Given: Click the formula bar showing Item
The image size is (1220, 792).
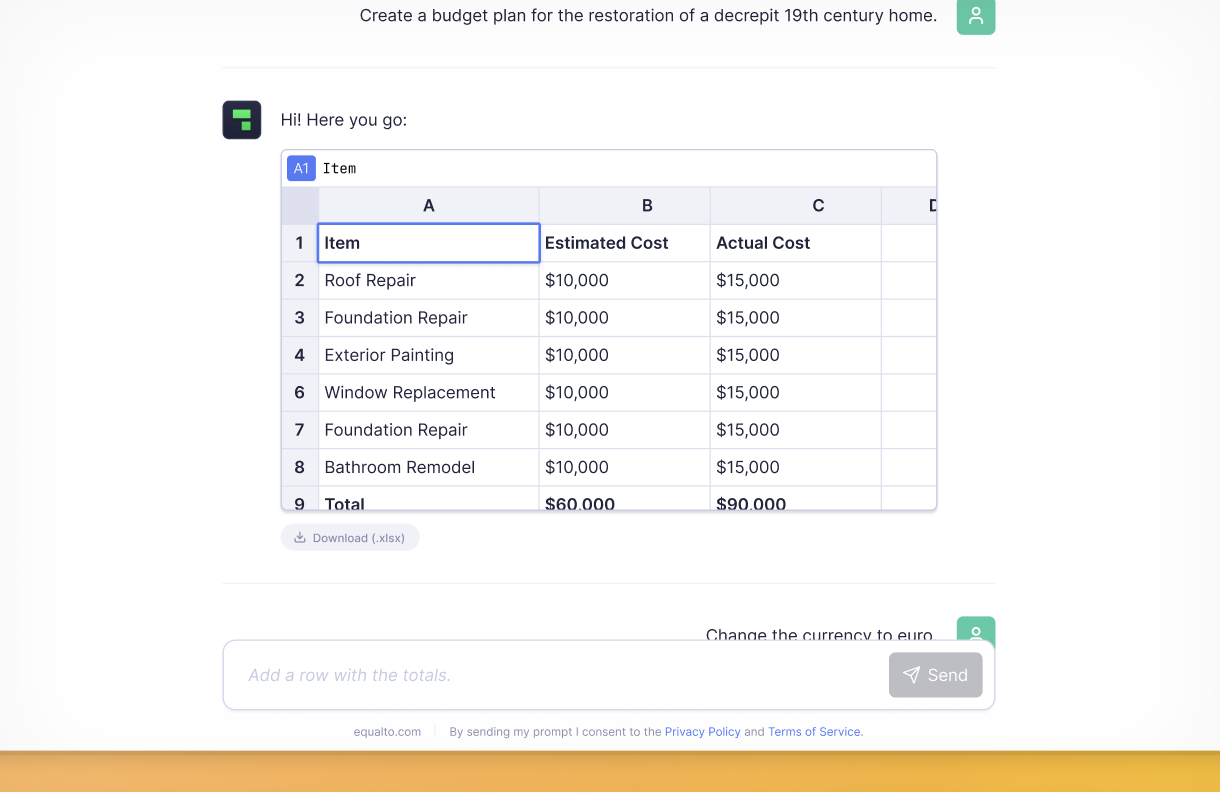Looking at the screenshot, I should [x=627, y=168].
